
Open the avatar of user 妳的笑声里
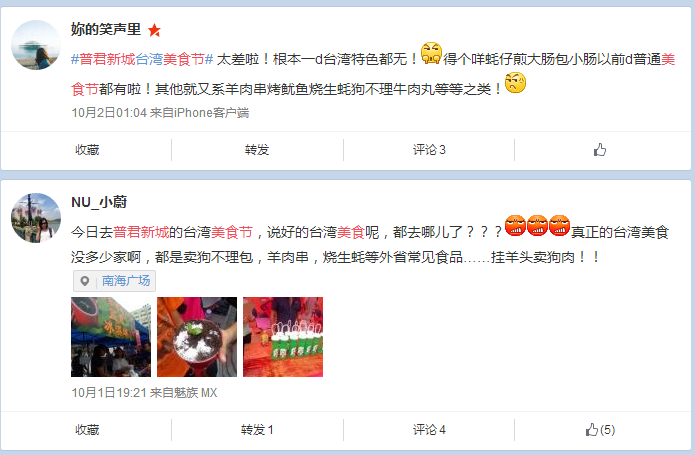click(36, 45)
